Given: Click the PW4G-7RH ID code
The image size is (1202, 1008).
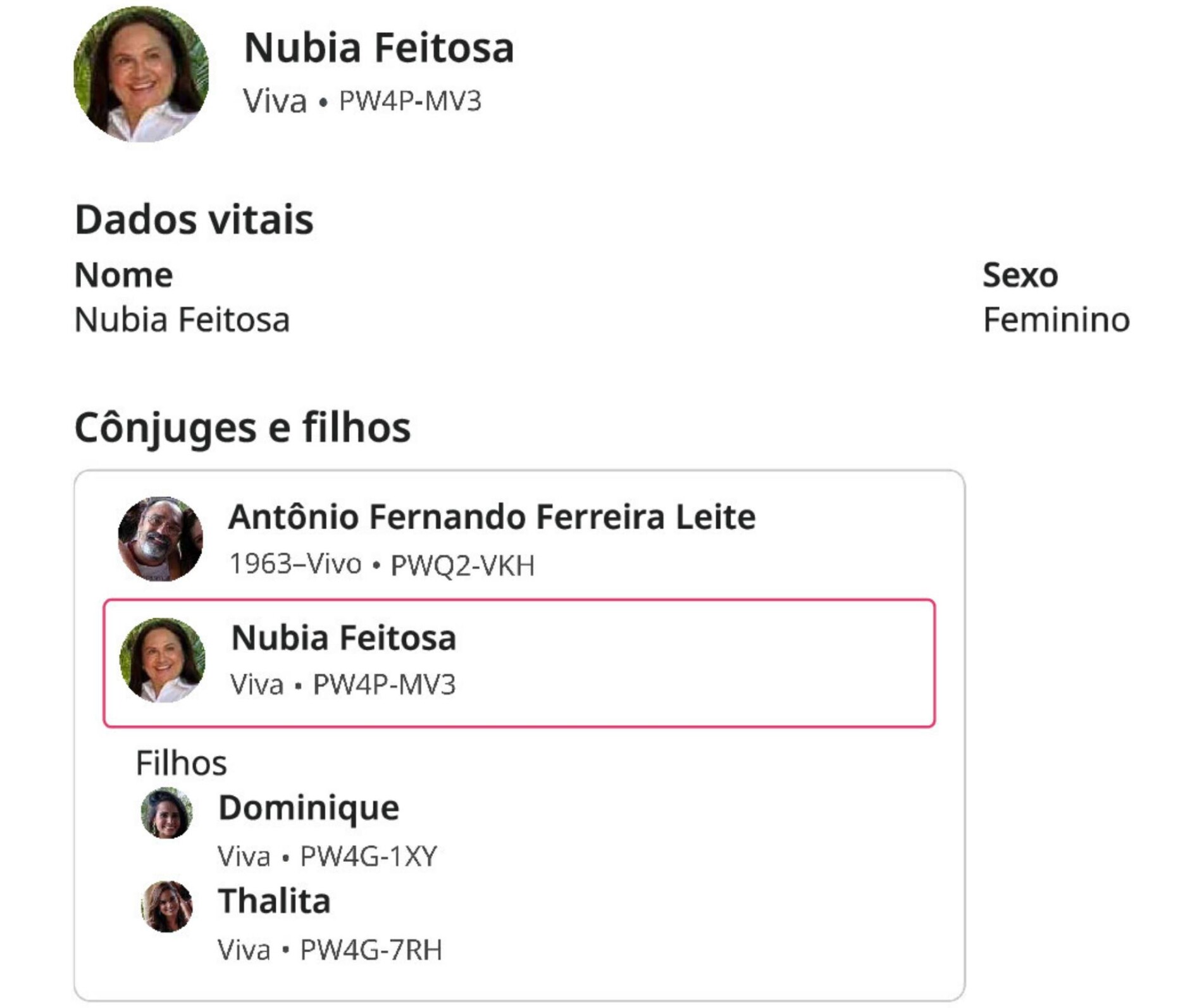Looking at the screenshot, I should 371,950.
